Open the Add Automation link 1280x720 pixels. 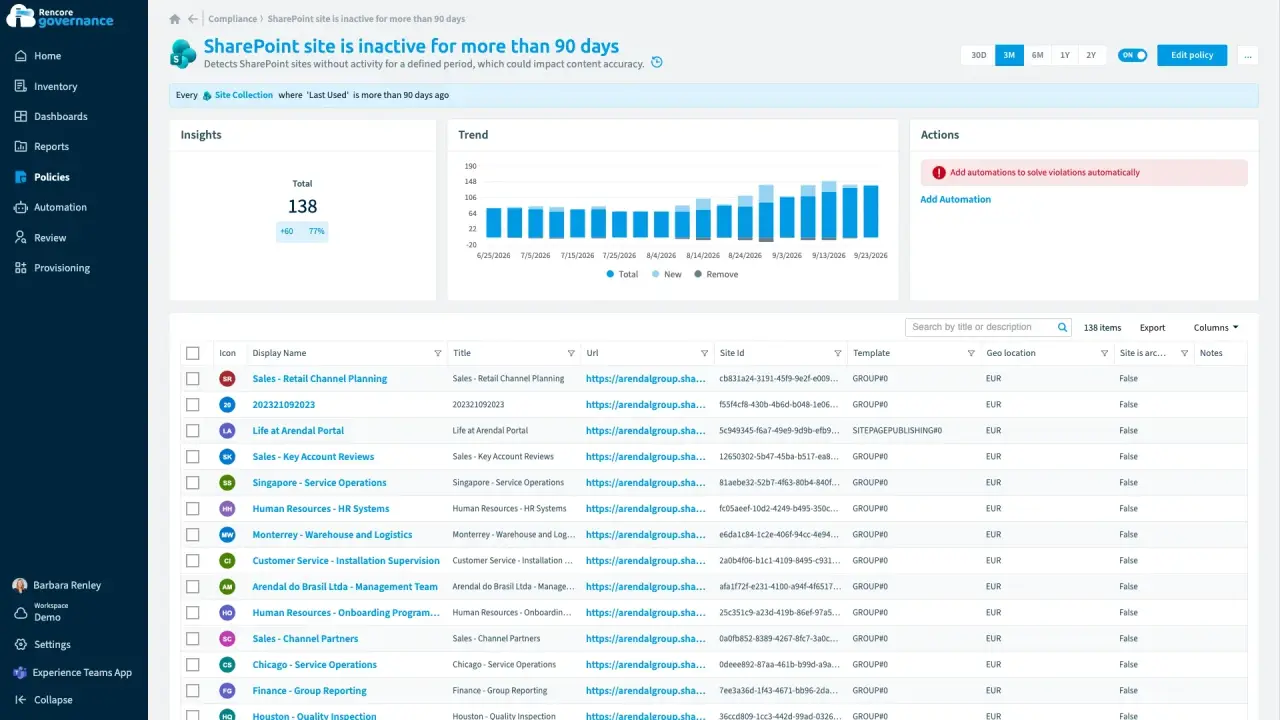click(955, 199)
